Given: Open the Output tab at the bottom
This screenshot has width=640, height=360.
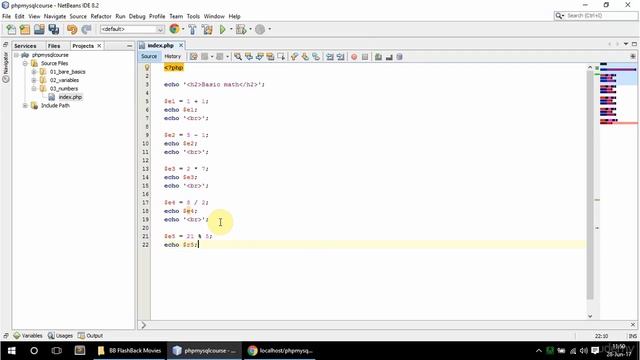Looking at the screenshot, I should 91,336.
